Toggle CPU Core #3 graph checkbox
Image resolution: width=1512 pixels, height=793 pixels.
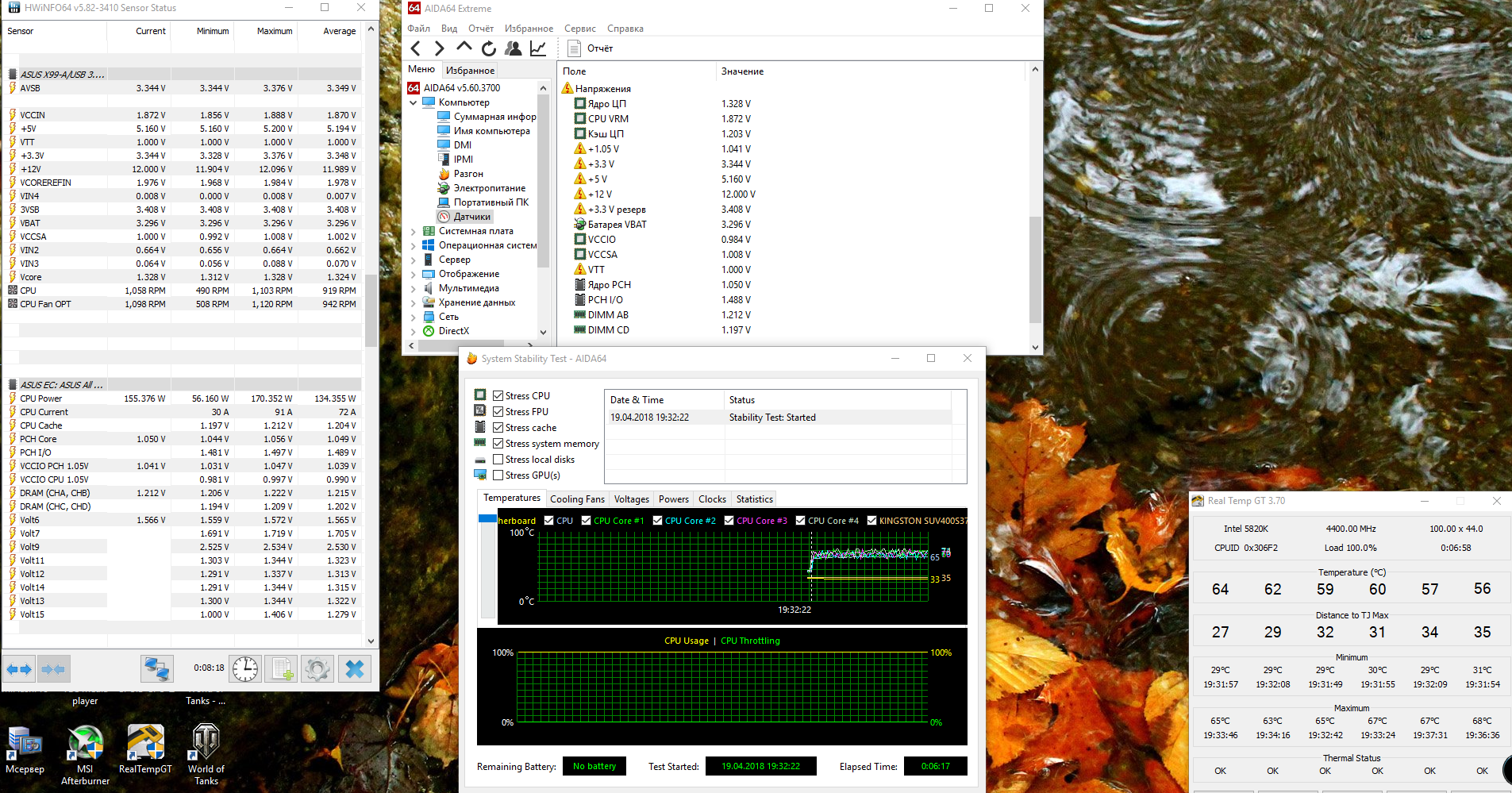click(x=729, y=521)
